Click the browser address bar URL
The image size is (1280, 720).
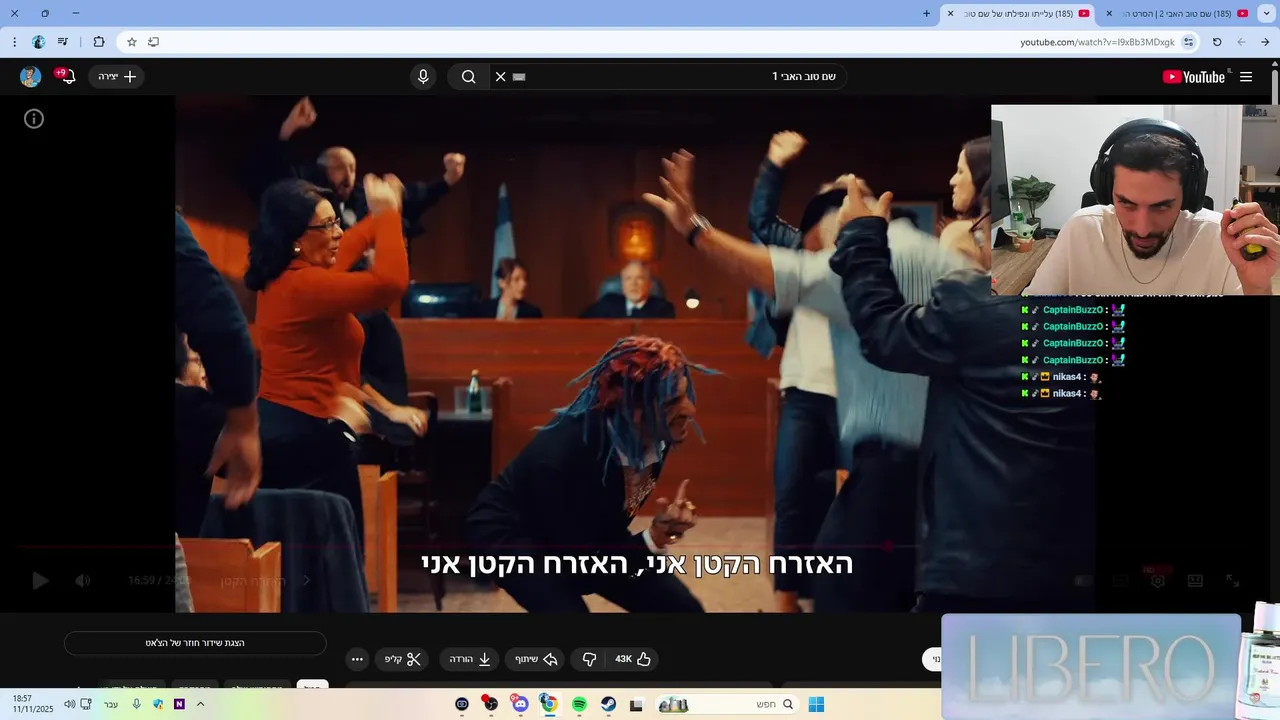pyautogui.click(x=1097, y=42)
